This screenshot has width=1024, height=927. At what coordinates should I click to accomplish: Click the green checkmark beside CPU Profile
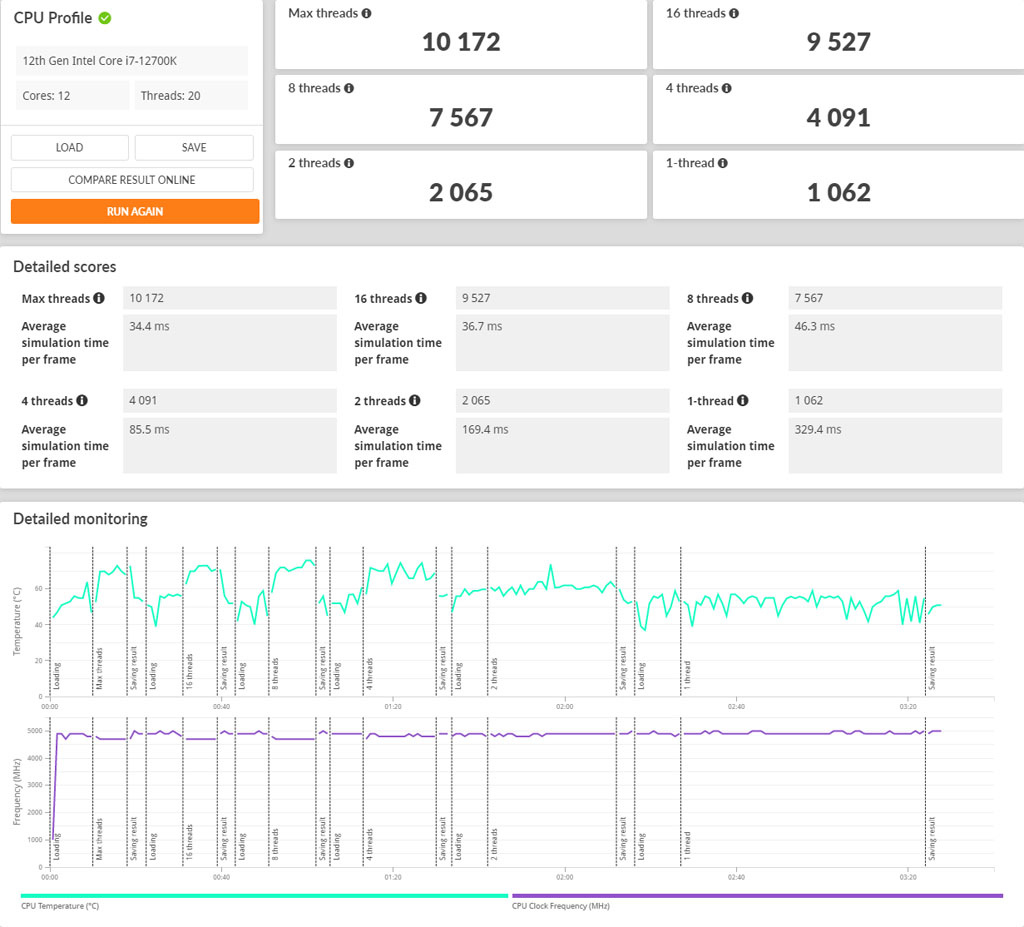click(x=104, y=18)
